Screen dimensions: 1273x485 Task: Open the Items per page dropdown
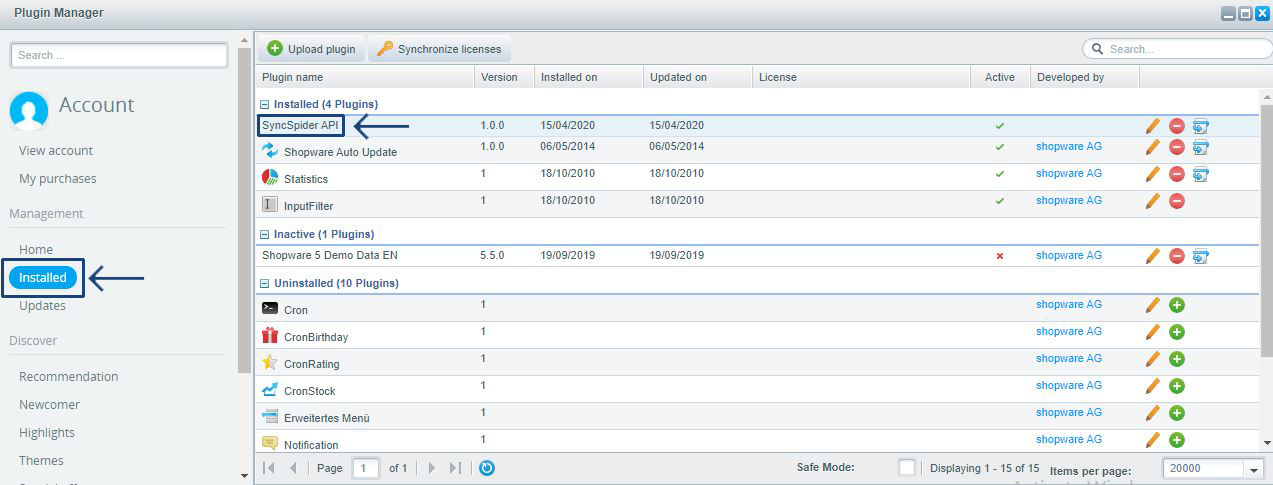[1254, 469]
